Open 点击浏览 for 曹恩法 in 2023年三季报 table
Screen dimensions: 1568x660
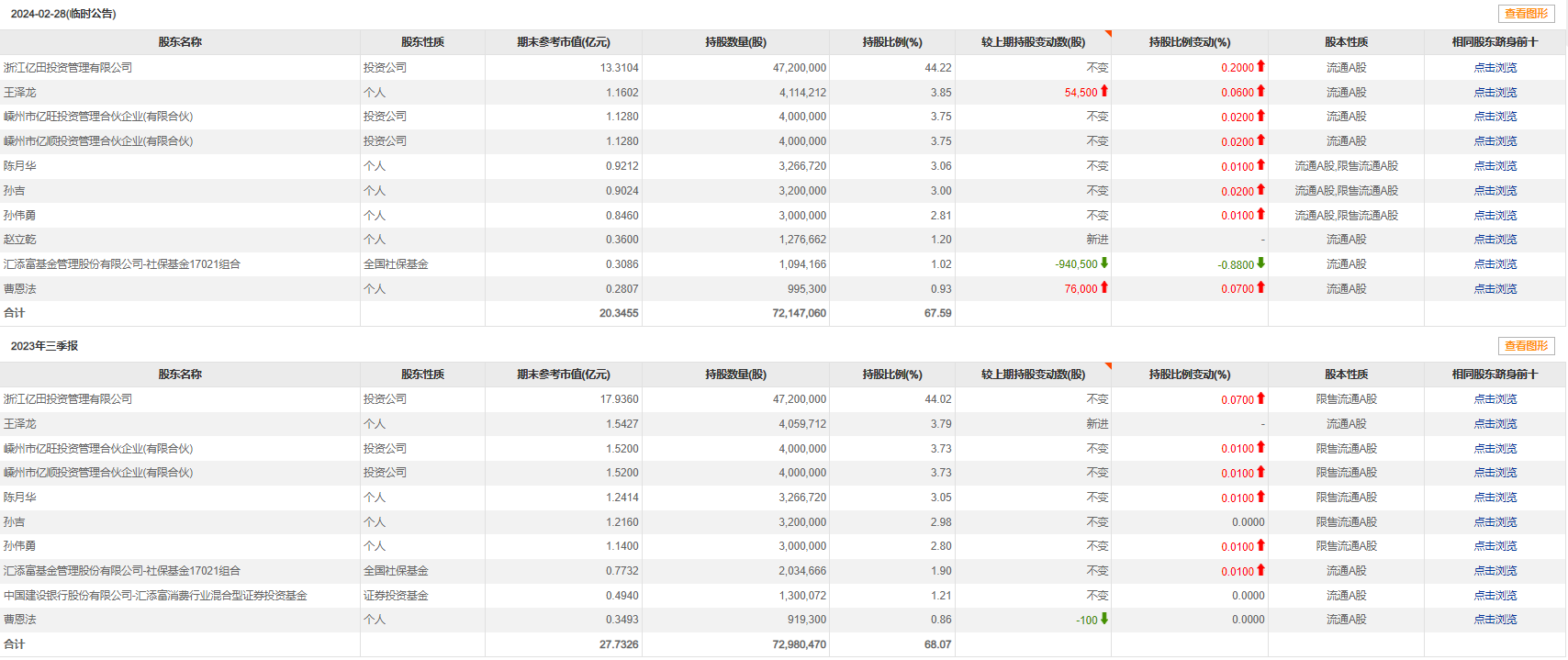[1495, 620]
